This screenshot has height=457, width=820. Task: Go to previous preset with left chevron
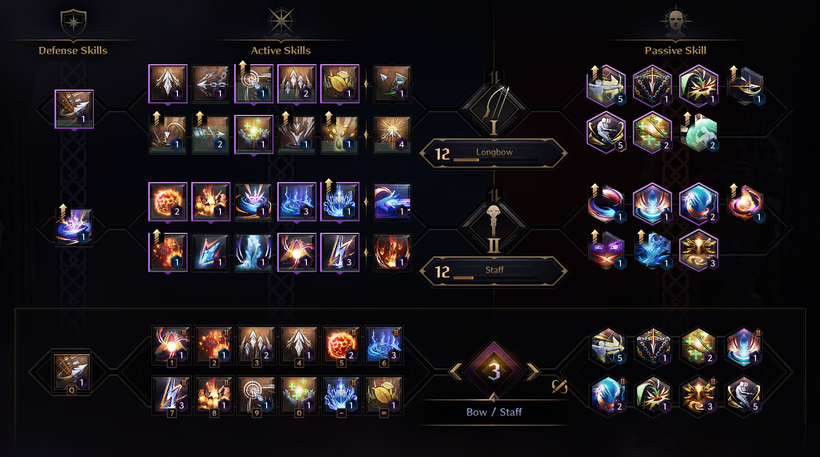click(x=455, y=371)
